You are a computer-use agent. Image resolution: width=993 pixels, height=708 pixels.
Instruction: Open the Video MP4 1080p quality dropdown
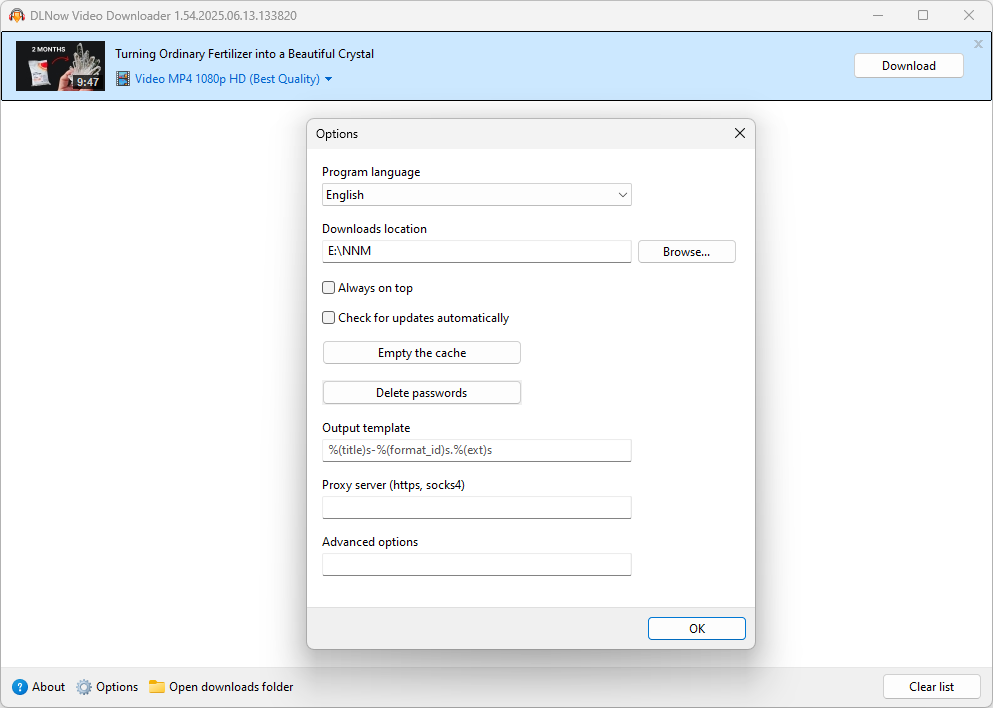pos(227,79)
